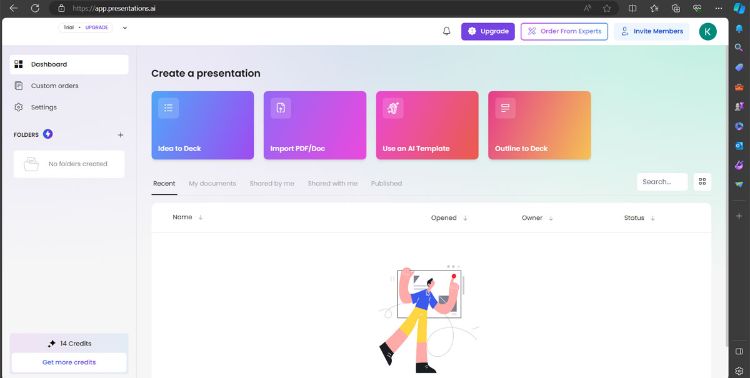
Task: Open Settings in the sidebar
Action: (x=69, y=107)
